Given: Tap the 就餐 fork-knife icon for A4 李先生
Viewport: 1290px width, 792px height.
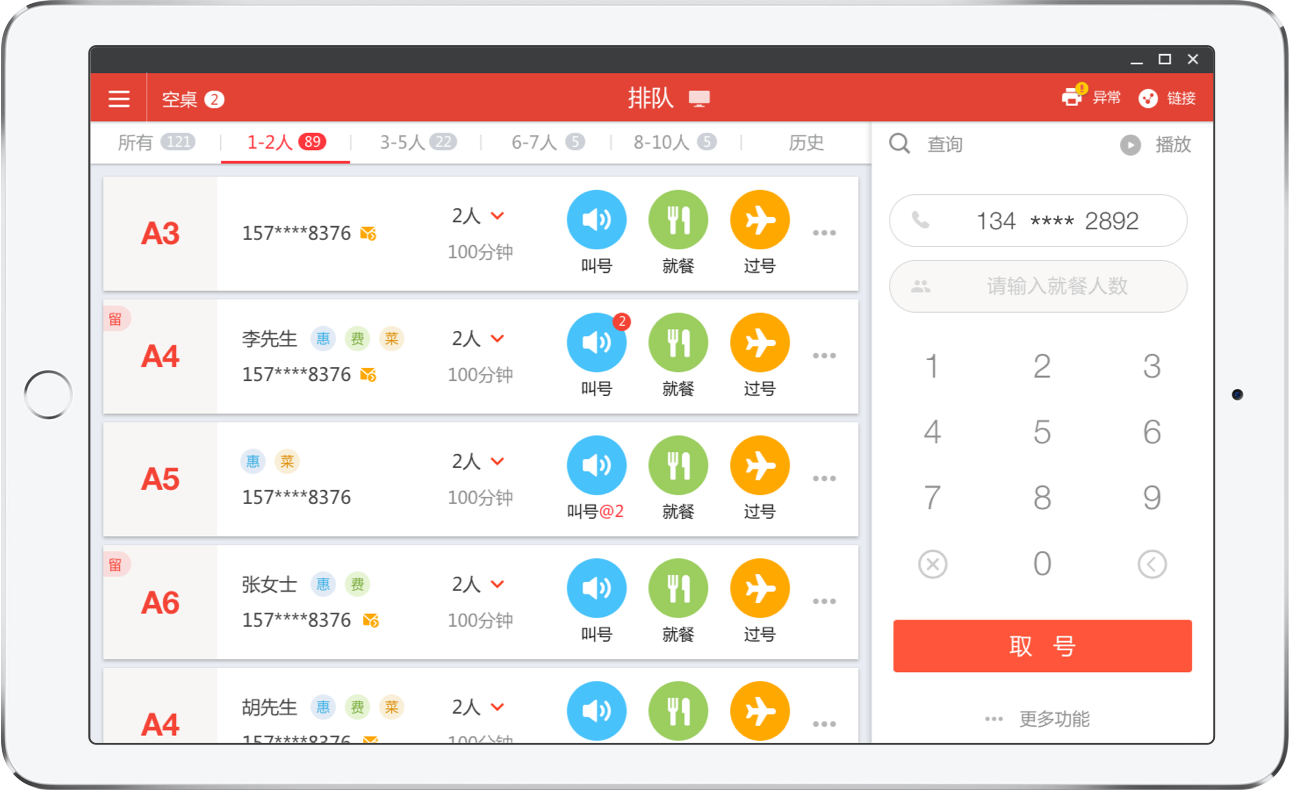Looking at the screenshot, I should [x=678, y=343].
